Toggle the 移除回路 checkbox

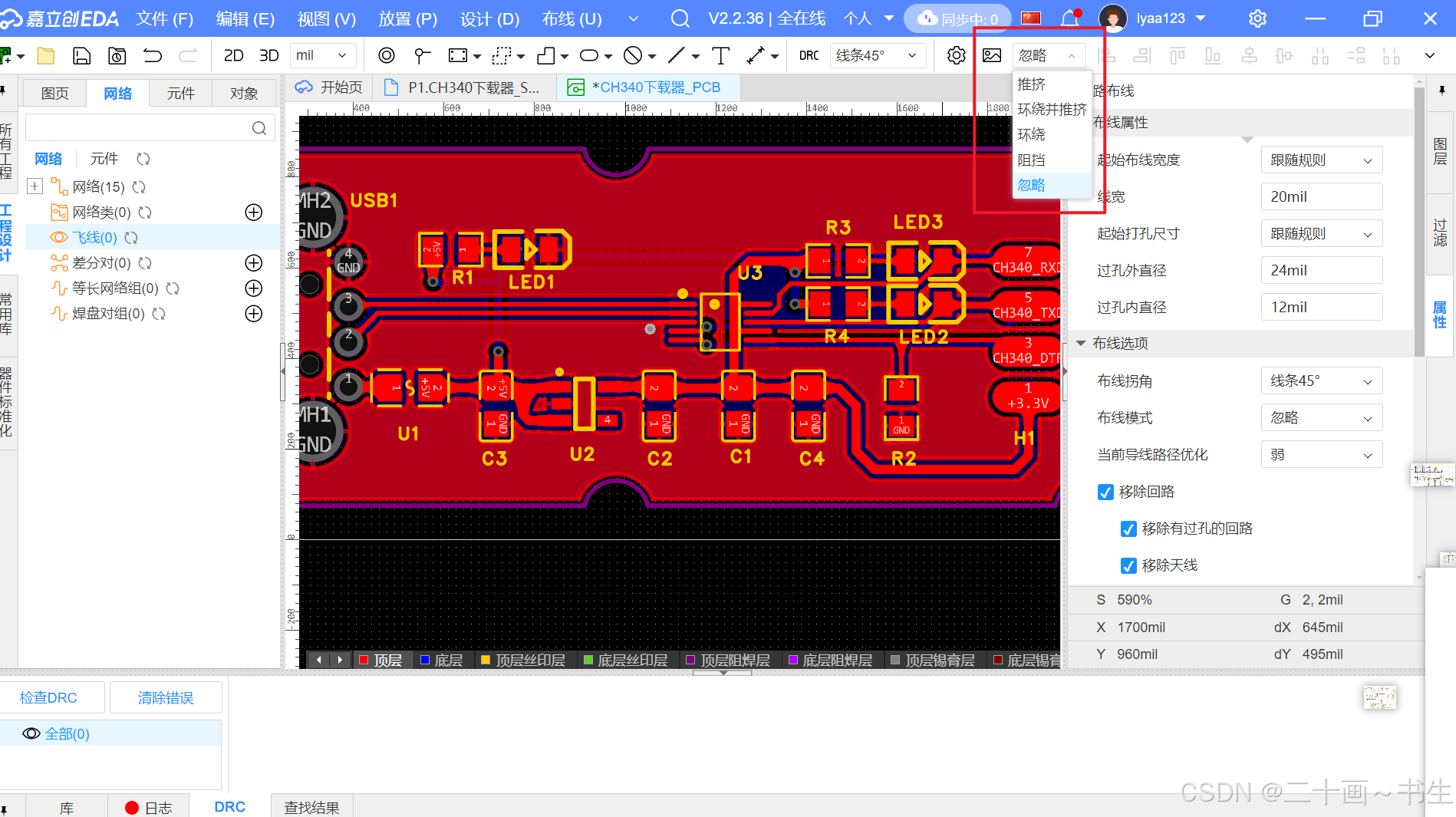[x=1105, y=492]
